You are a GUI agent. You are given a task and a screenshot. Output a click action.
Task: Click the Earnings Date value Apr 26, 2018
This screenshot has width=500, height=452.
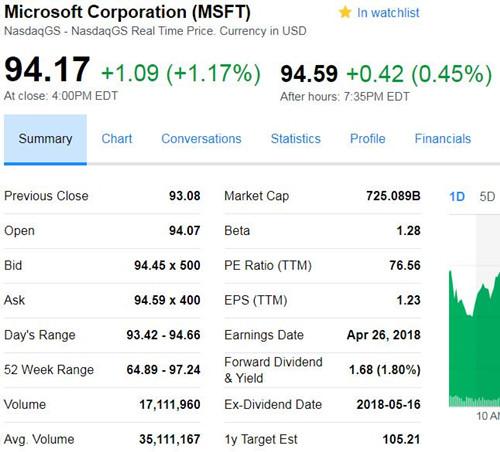pos(384,335)
